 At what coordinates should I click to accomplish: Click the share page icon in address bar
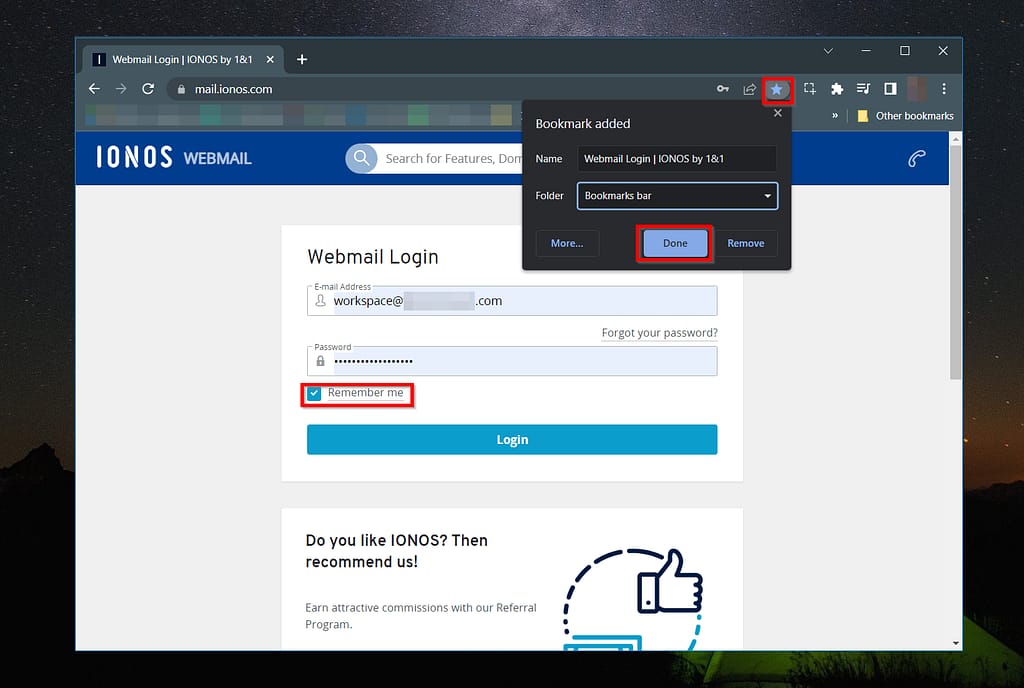click(750, 89)
